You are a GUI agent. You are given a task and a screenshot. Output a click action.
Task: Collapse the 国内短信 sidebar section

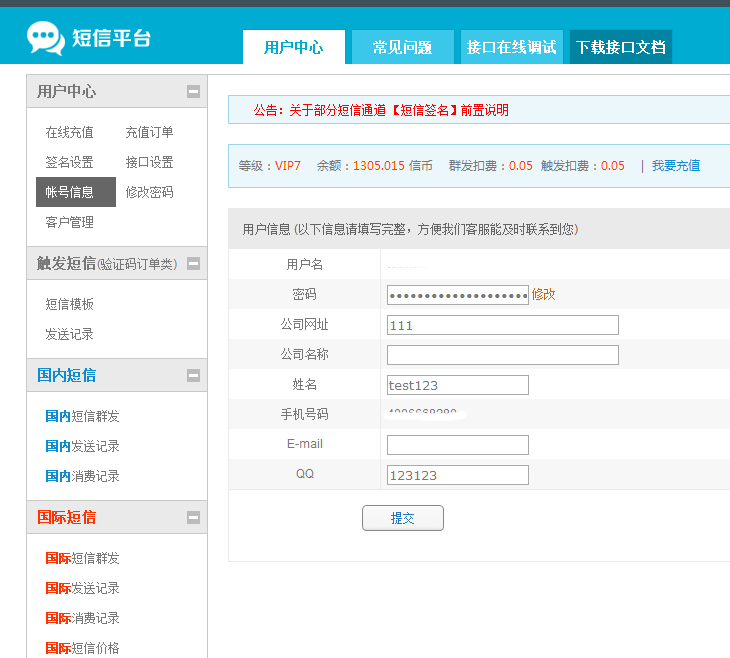[x=193, y=376]
